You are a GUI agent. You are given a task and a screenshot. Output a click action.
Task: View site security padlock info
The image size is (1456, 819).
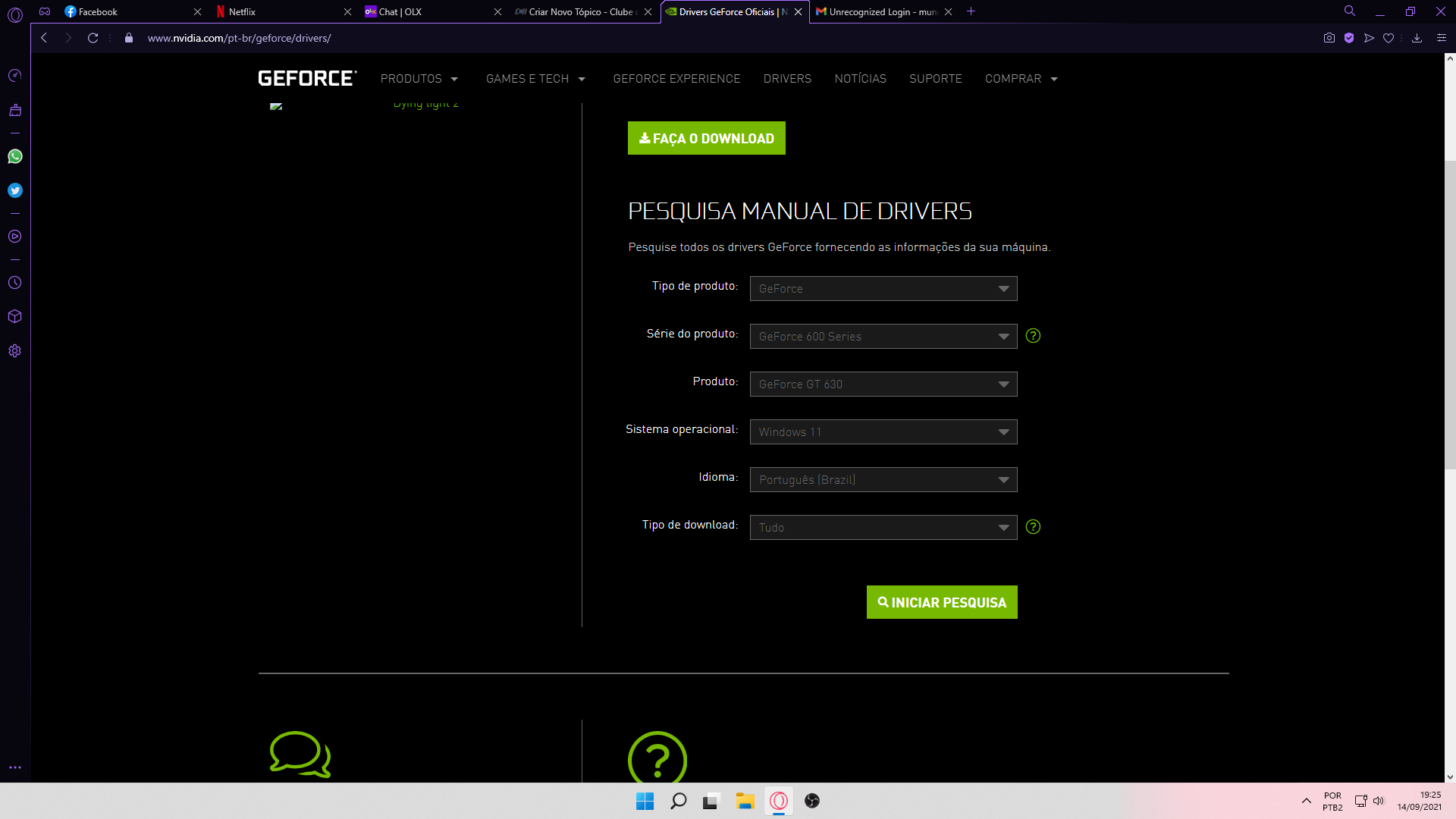(x=129, y=38)
